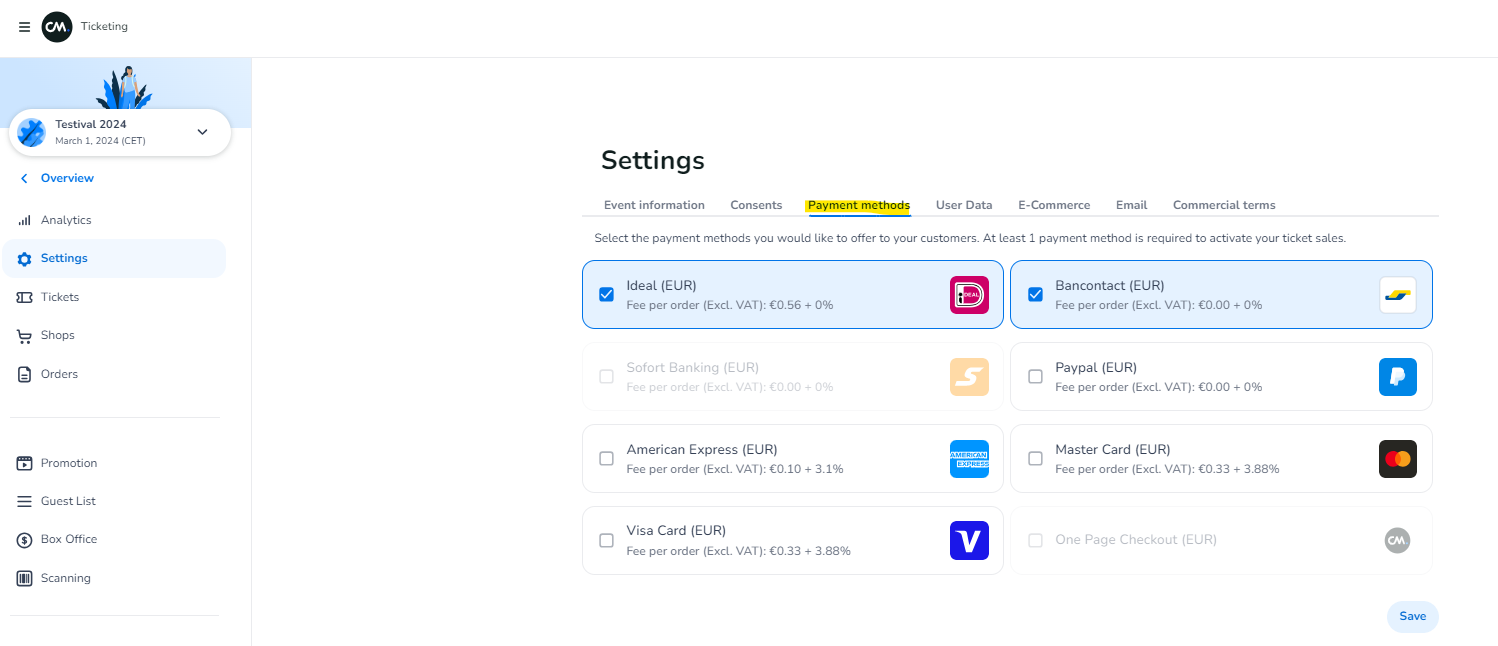Viewport: 1498px width, 646px height.
Task: Open the Guest List page
Action: [x=68, y=501]
